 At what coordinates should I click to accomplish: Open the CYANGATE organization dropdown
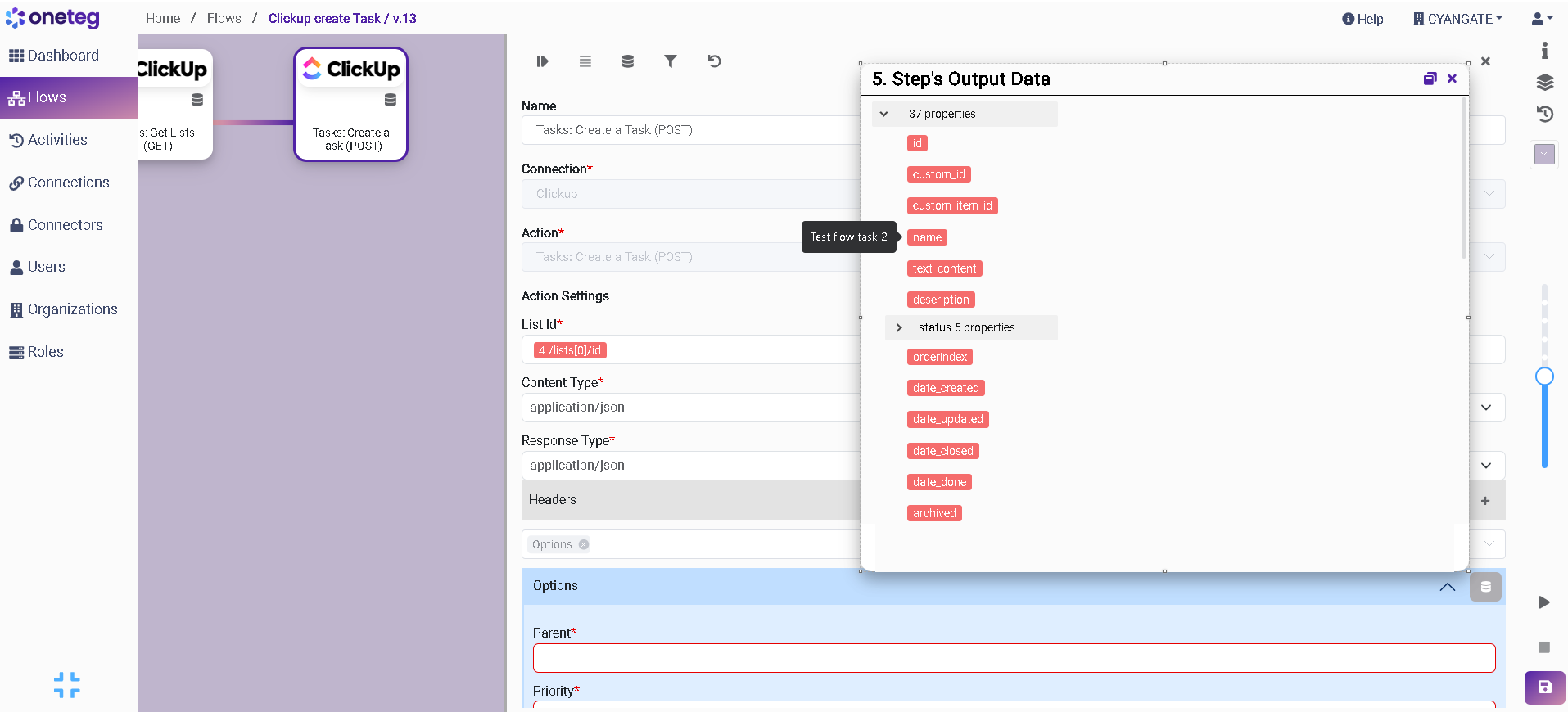point(1457,19)
